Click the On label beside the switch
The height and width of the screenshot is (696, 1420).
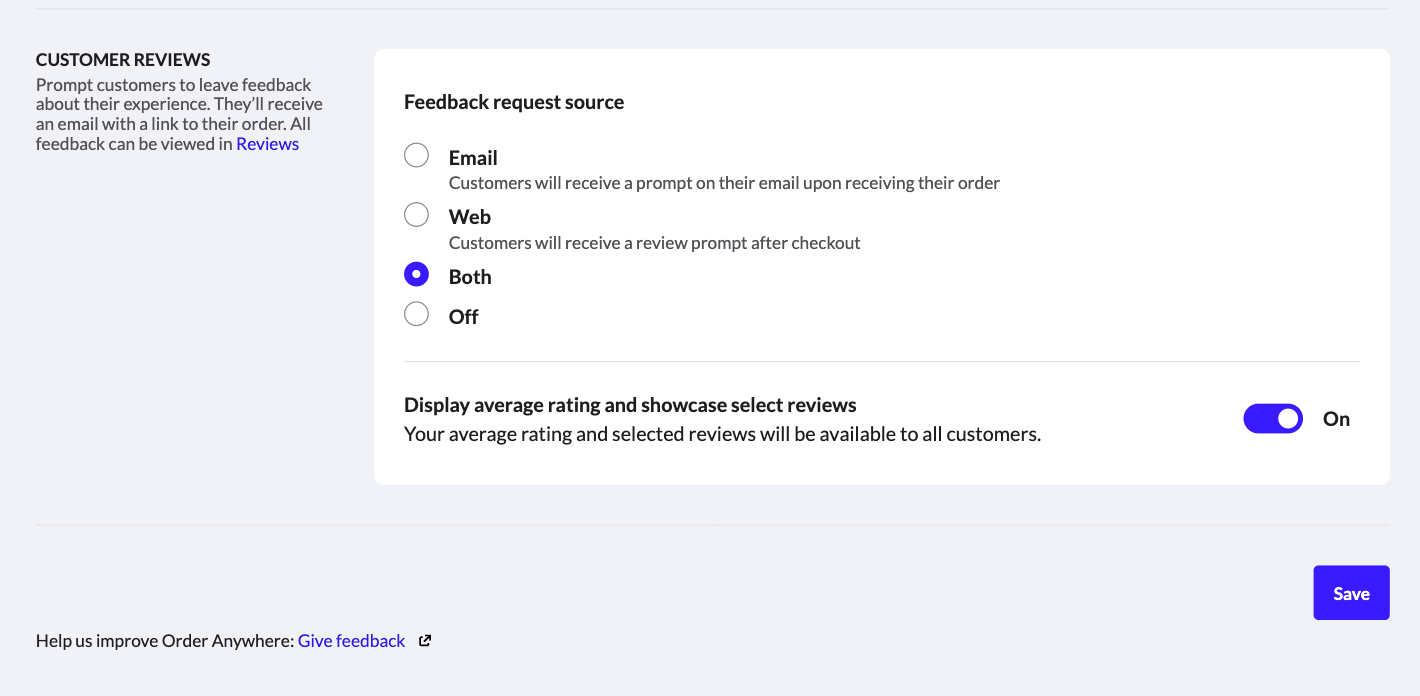click(1336, 419)
